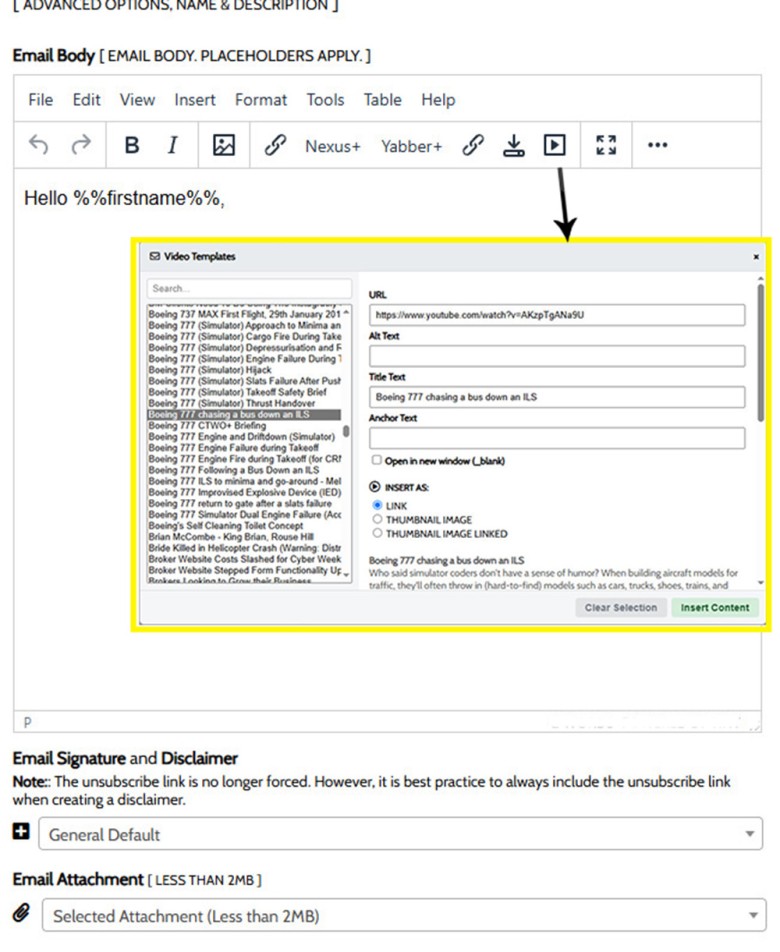Image resolution: width=780 pixels, height=952 pixels.
Task: Toggle italic formatting
Action: click(x=172, y=145)
